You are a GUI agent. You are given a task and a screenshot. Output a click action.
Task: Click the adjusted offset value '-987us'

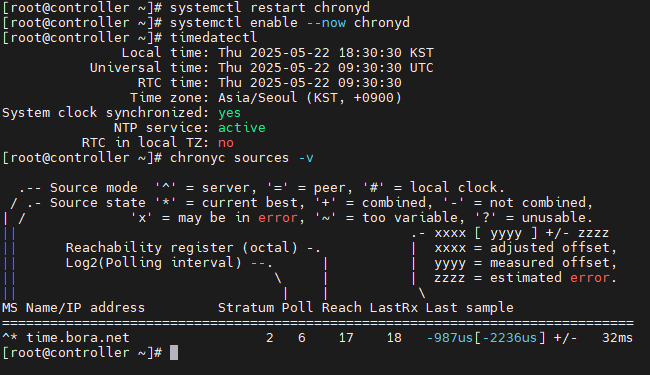click(450, 338)
